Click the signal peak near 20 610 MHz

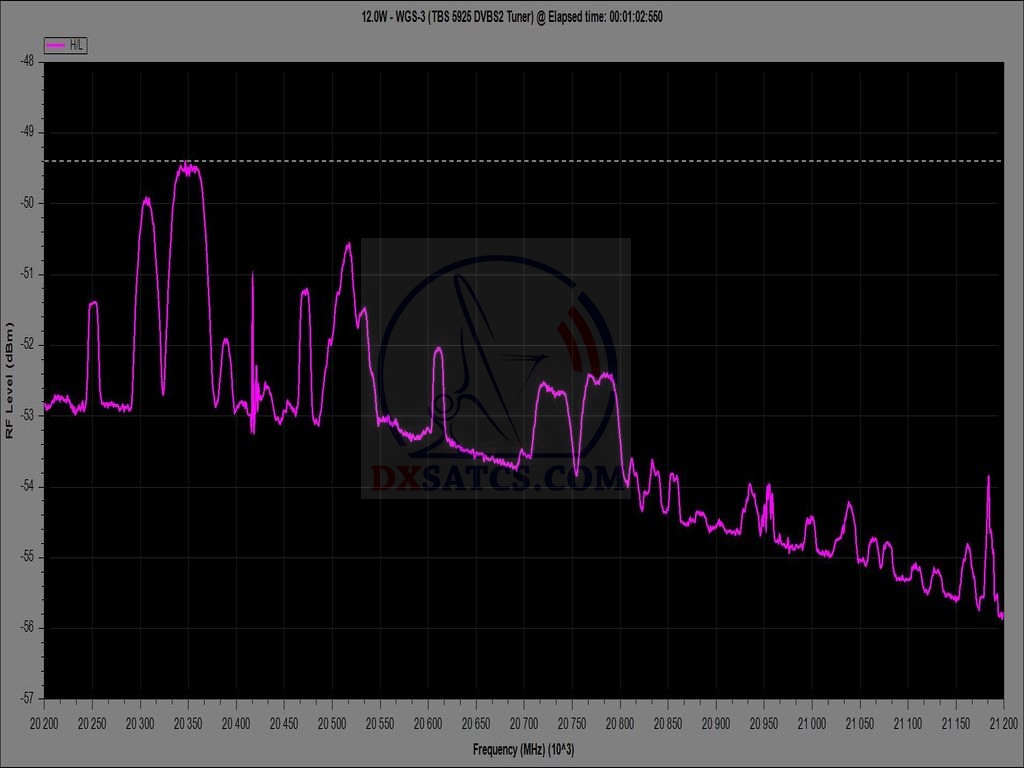click(x=438, y=349)
